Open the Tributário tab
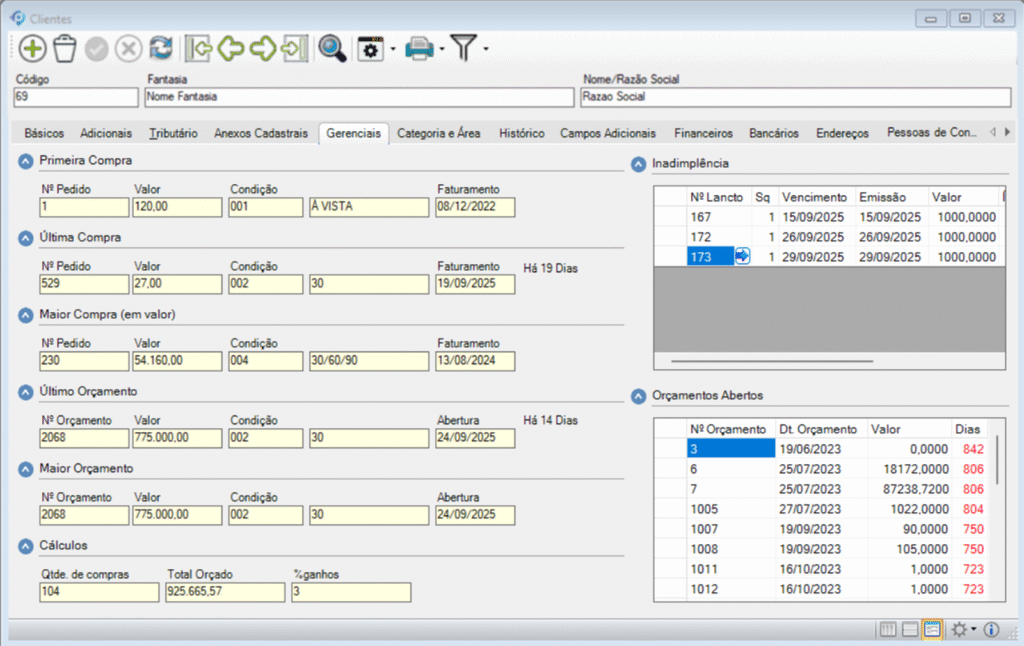 click(x=173, y=133)
